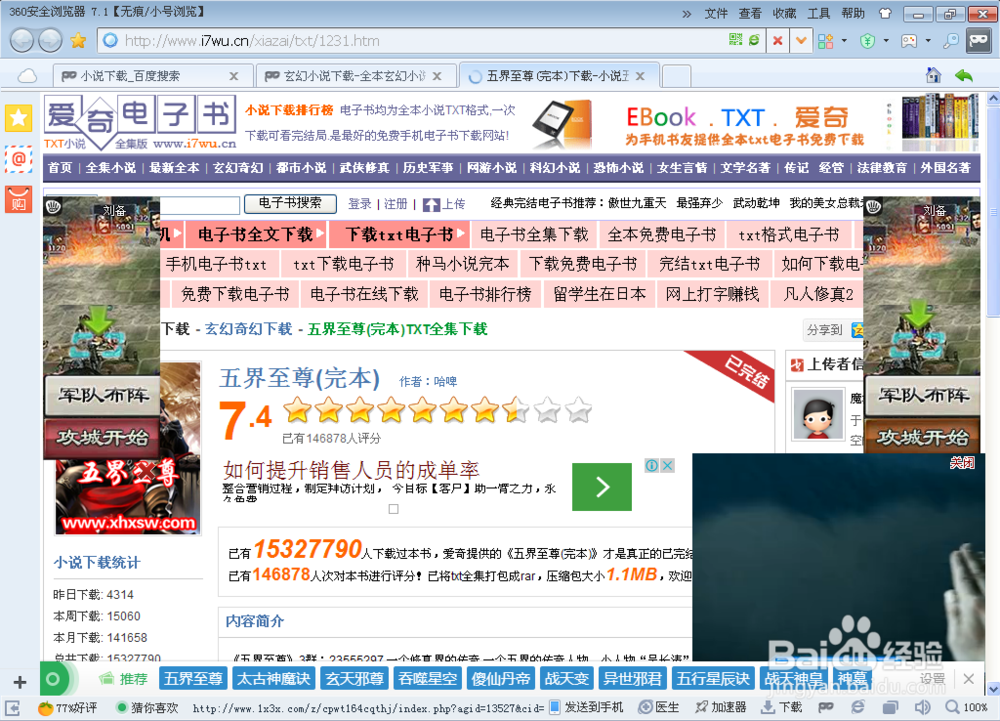1000x721 pixels.
Task: Mute audio via speaker icon in status bar
Action: (921, 707)
